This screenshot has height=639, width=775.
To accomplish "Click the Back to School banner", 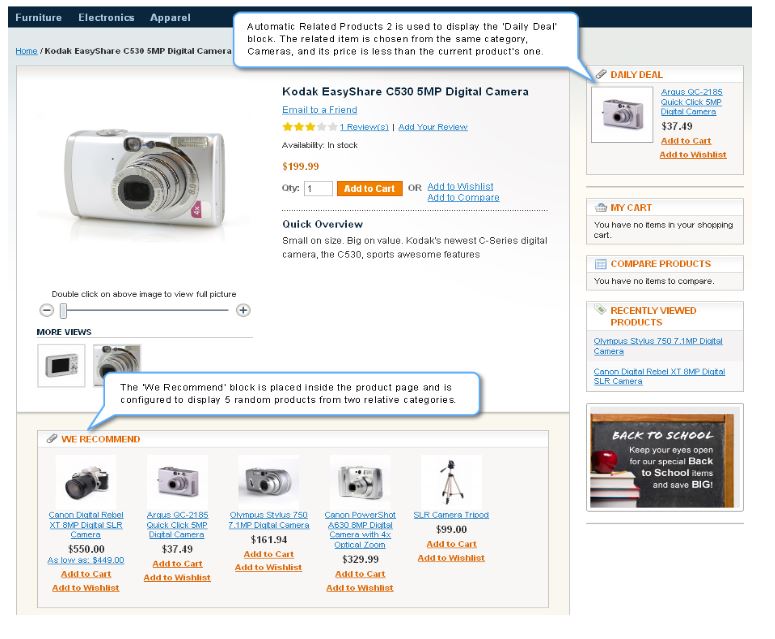I will (x=664, y=458).
